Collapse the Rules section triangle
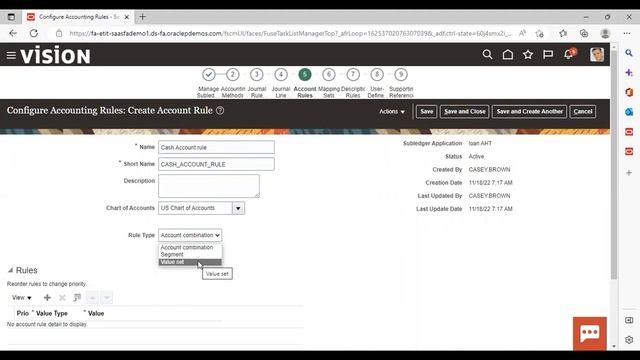 click(10, 270)
